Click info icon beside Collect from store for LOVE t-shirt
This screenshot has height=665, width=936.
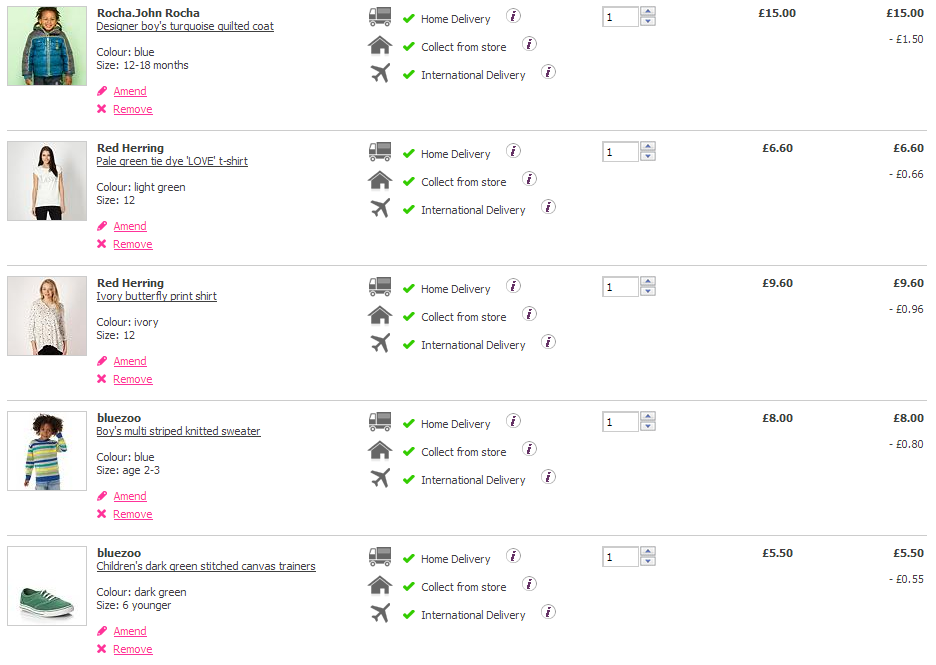pos(530,179)
